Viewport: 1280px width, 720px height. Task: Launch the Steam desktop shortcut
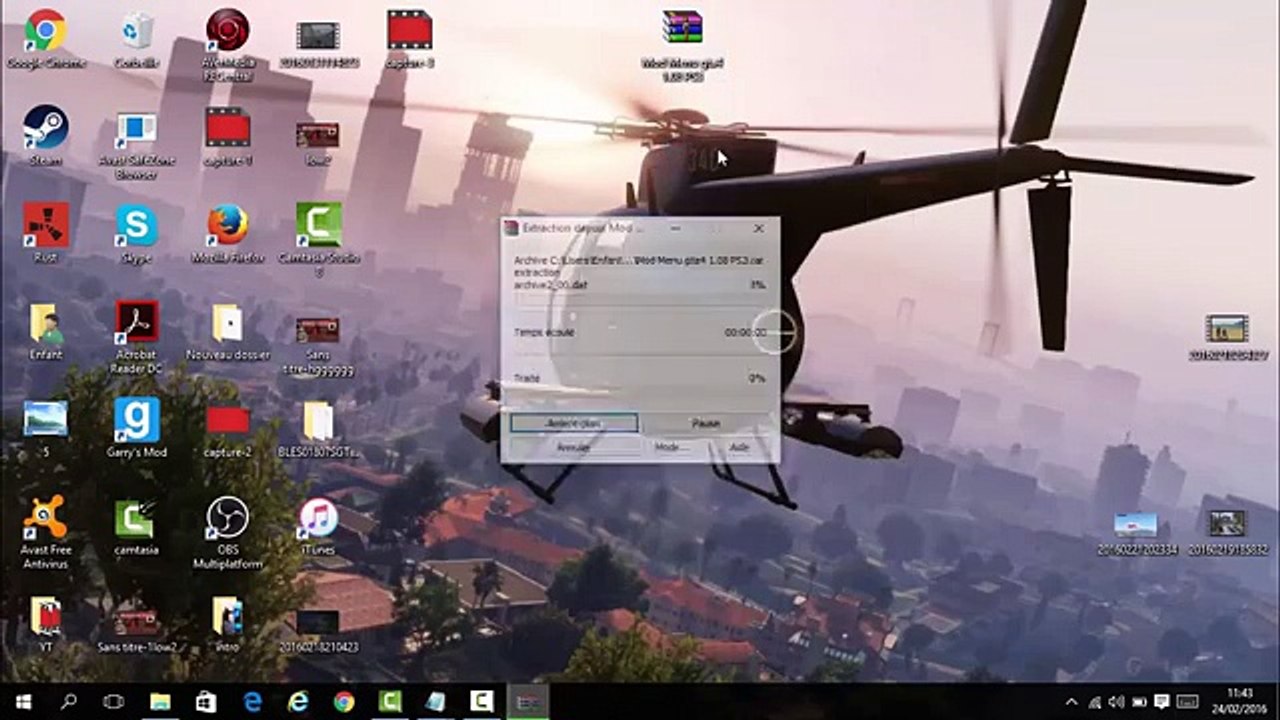pos(46,136)
